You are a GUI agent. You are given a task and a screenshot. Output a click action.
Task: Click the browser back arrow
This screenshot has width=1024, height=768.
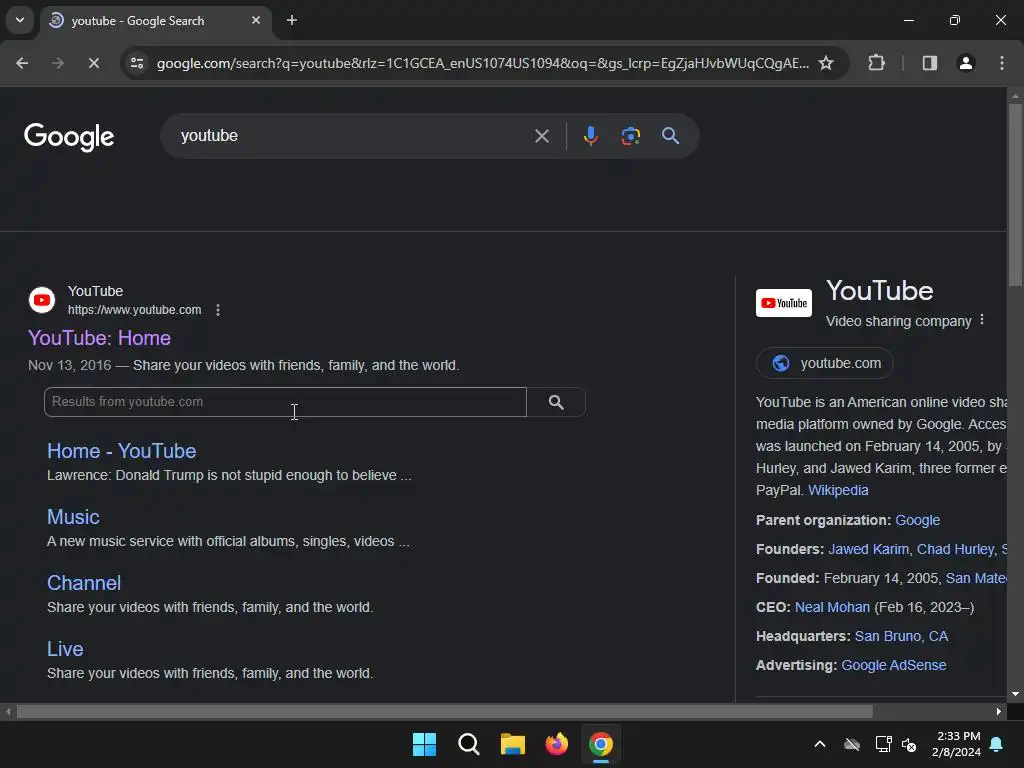tap(22, 63)
